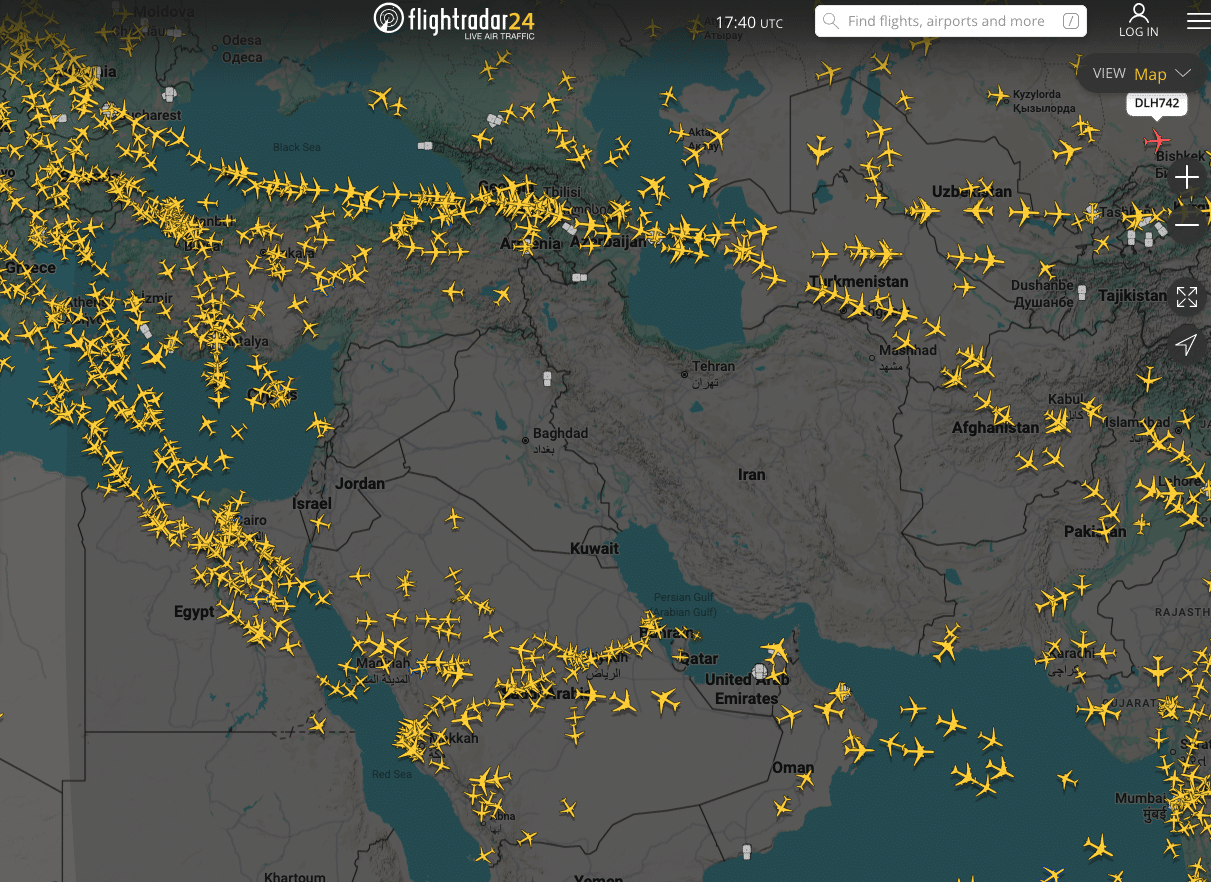Click the 17:40 UTC clock
Screen dimensions: 1211x882
click(749, 22)
